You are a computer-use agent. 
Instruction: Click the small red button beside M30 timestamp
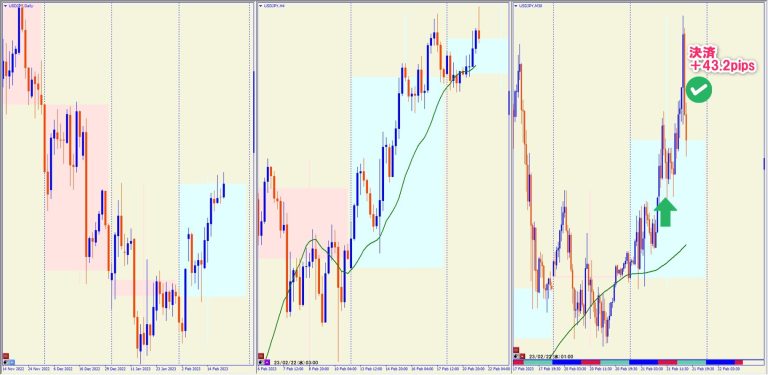coord(522,356)
